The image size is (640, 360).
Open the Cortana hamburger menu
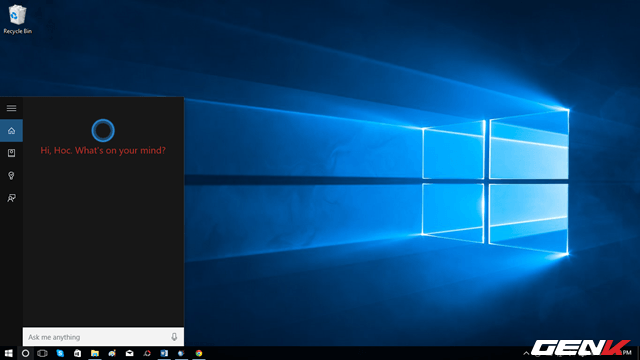[x=11, y=108]
